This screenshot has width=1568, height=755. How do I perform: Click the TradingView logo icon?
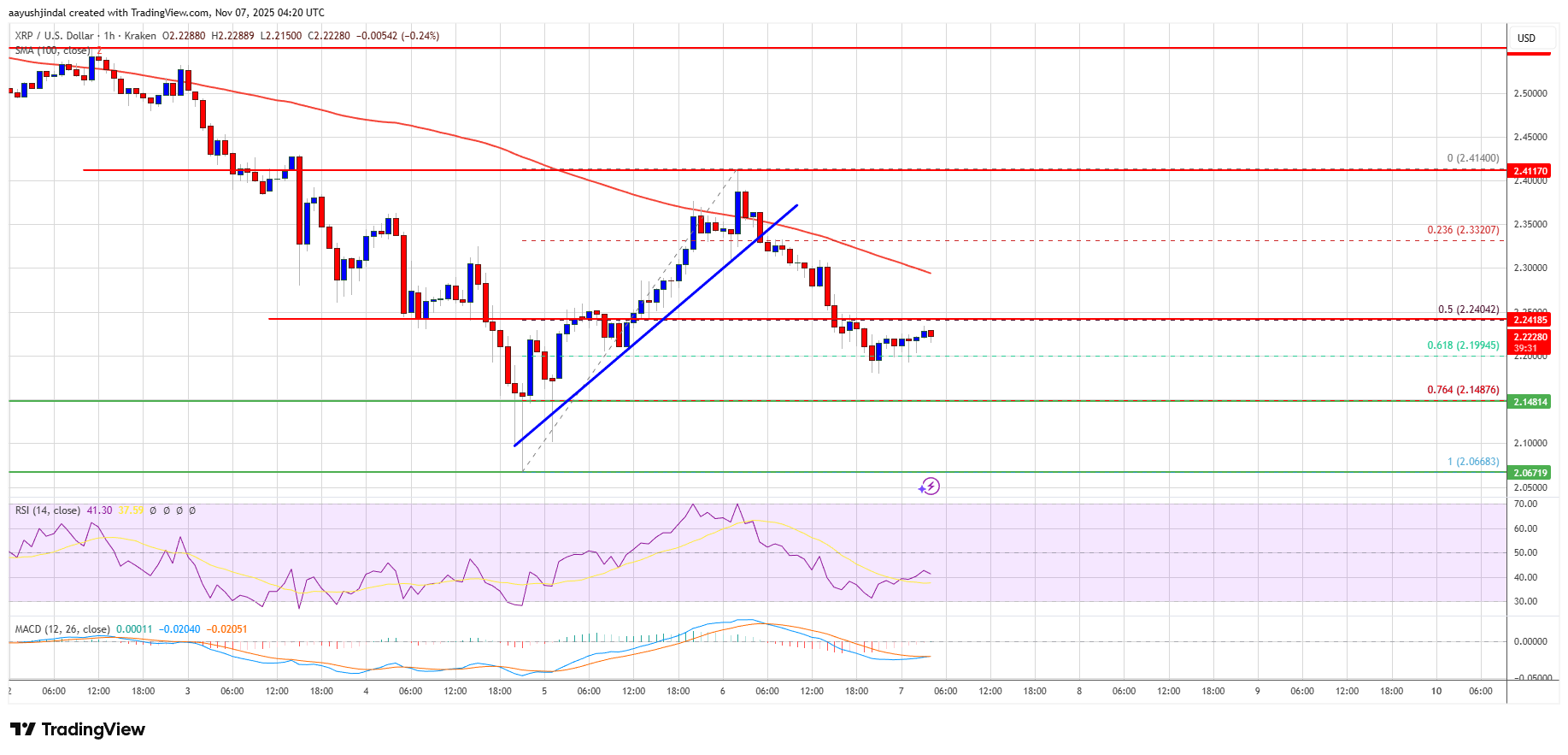pos(23,729)
